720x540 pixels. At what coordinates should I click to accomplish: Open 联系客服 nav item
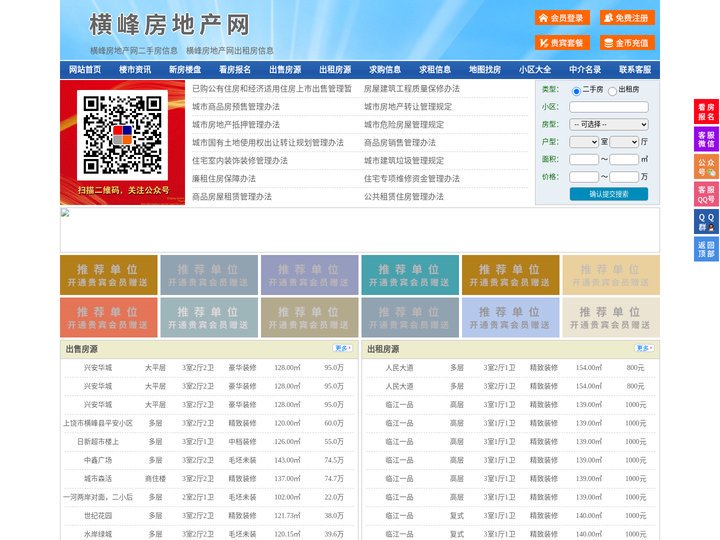coord(635,70)
